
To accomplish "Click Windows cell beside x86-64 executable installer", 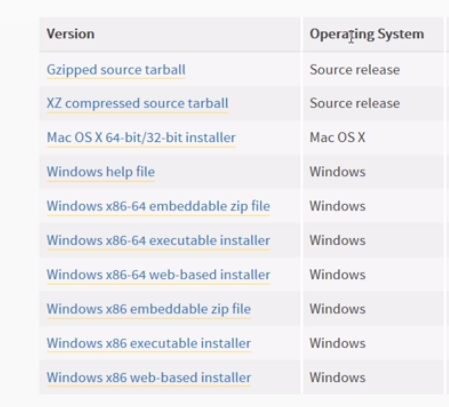I will coord(337,240).
